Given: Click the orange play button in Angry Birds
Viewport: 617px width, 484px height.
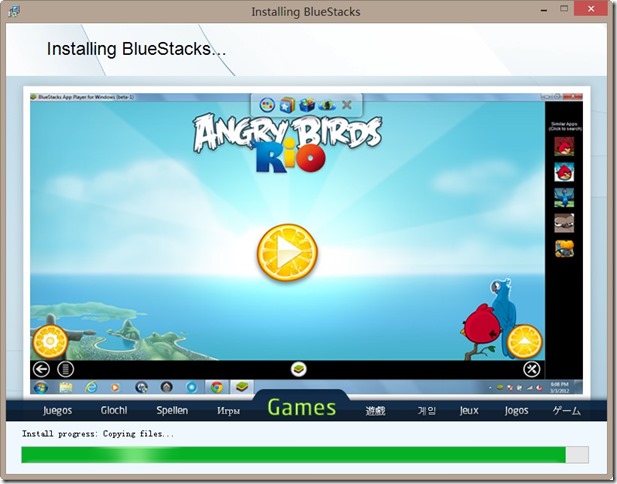Looking at the screenshot, I should 287,253.
